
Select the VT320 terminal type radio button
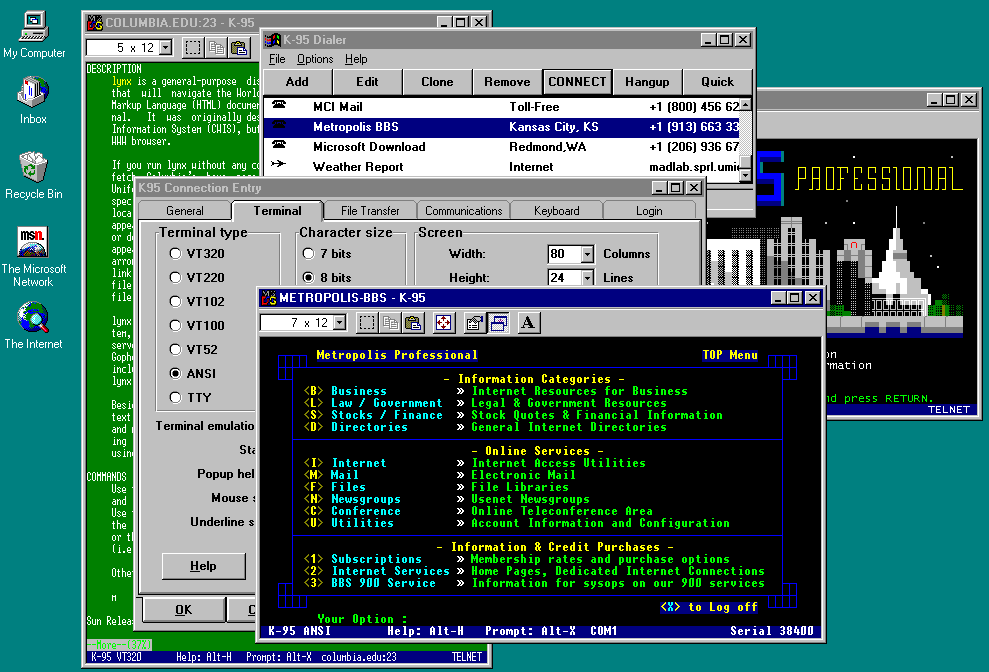pos(176,254)
